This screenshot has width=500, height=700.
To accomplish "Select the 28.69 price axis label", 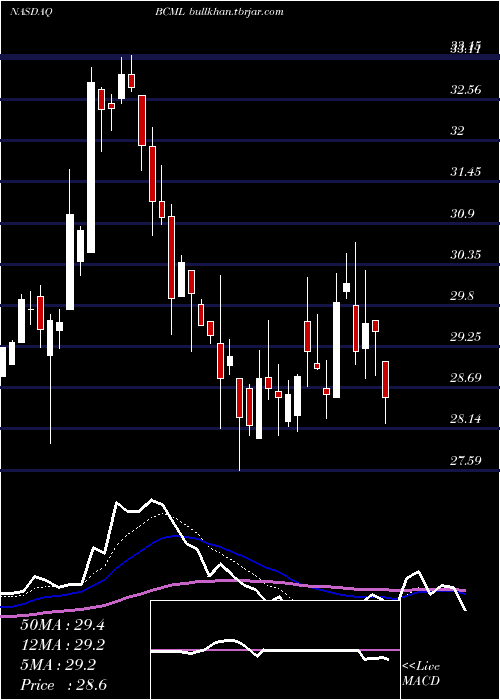I will pos(466,378).
